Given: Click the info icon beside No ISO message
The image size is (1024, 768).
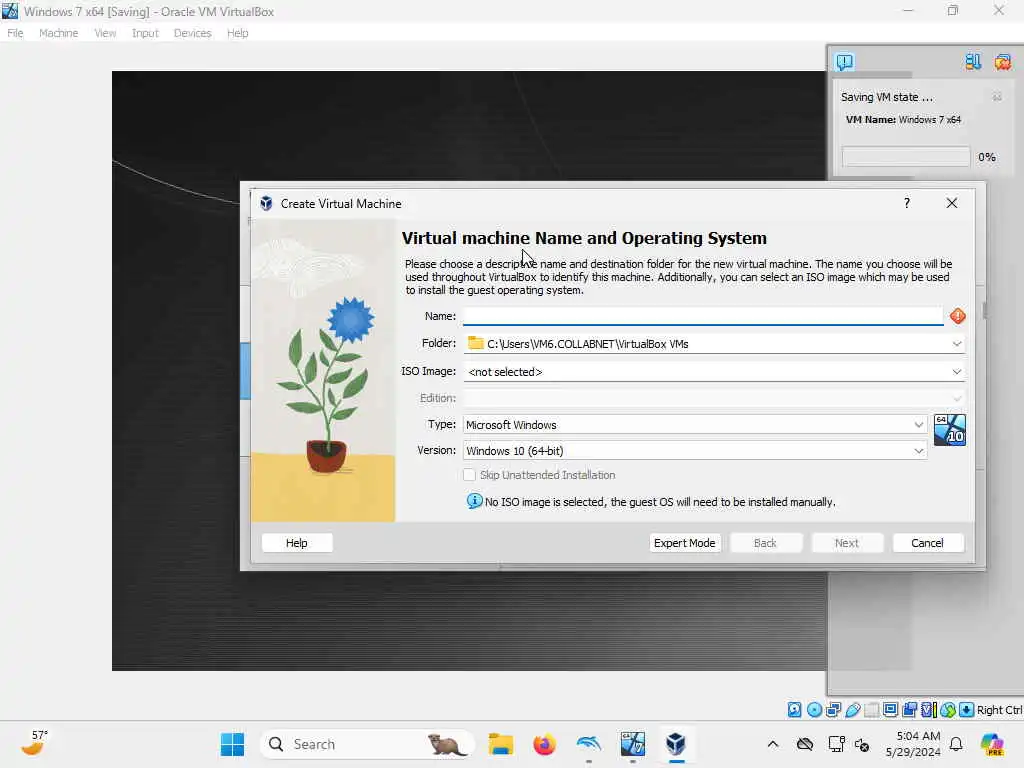Looking at the screenshot, I should click(475, 501).
